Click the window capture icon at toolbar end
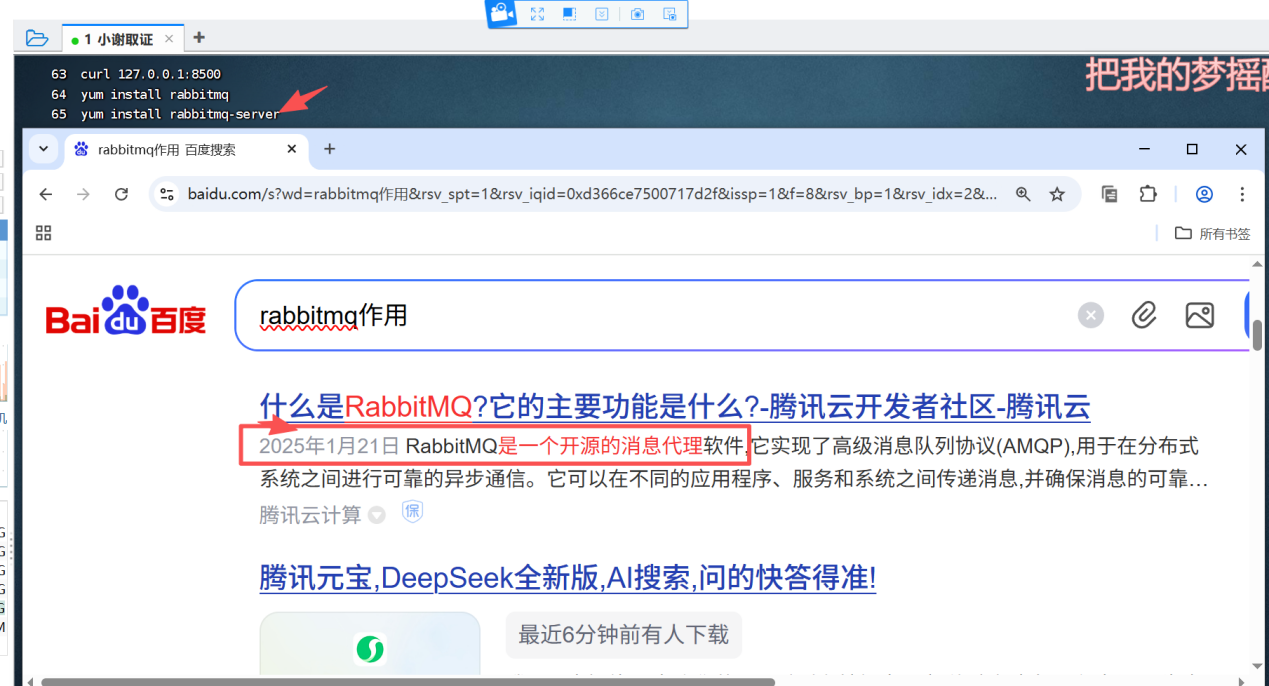Screen dimensions: 1269x686 (x=670, y=14)
